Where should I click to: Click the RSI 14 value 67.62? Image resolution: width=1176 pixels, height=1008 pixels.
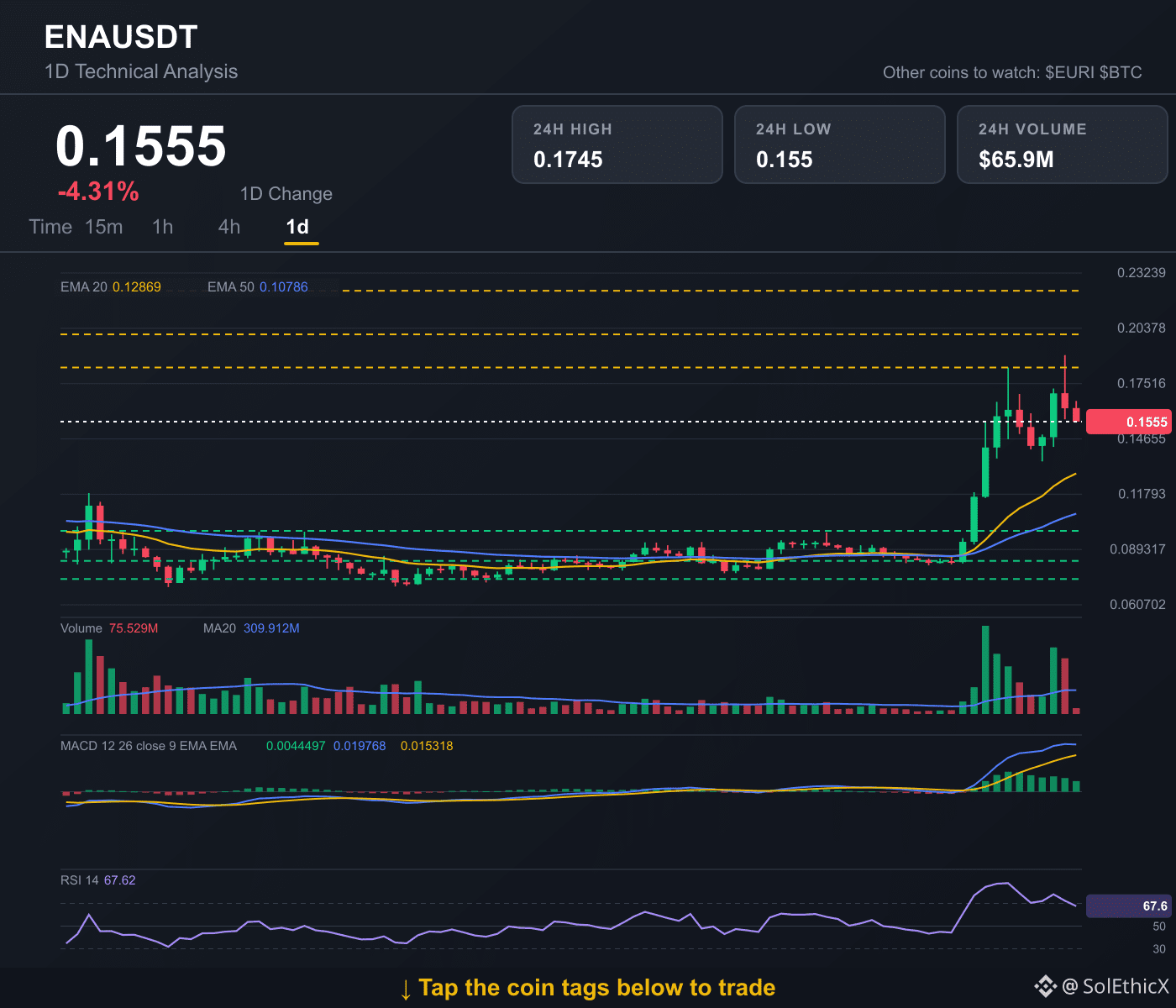click(120, 880)
